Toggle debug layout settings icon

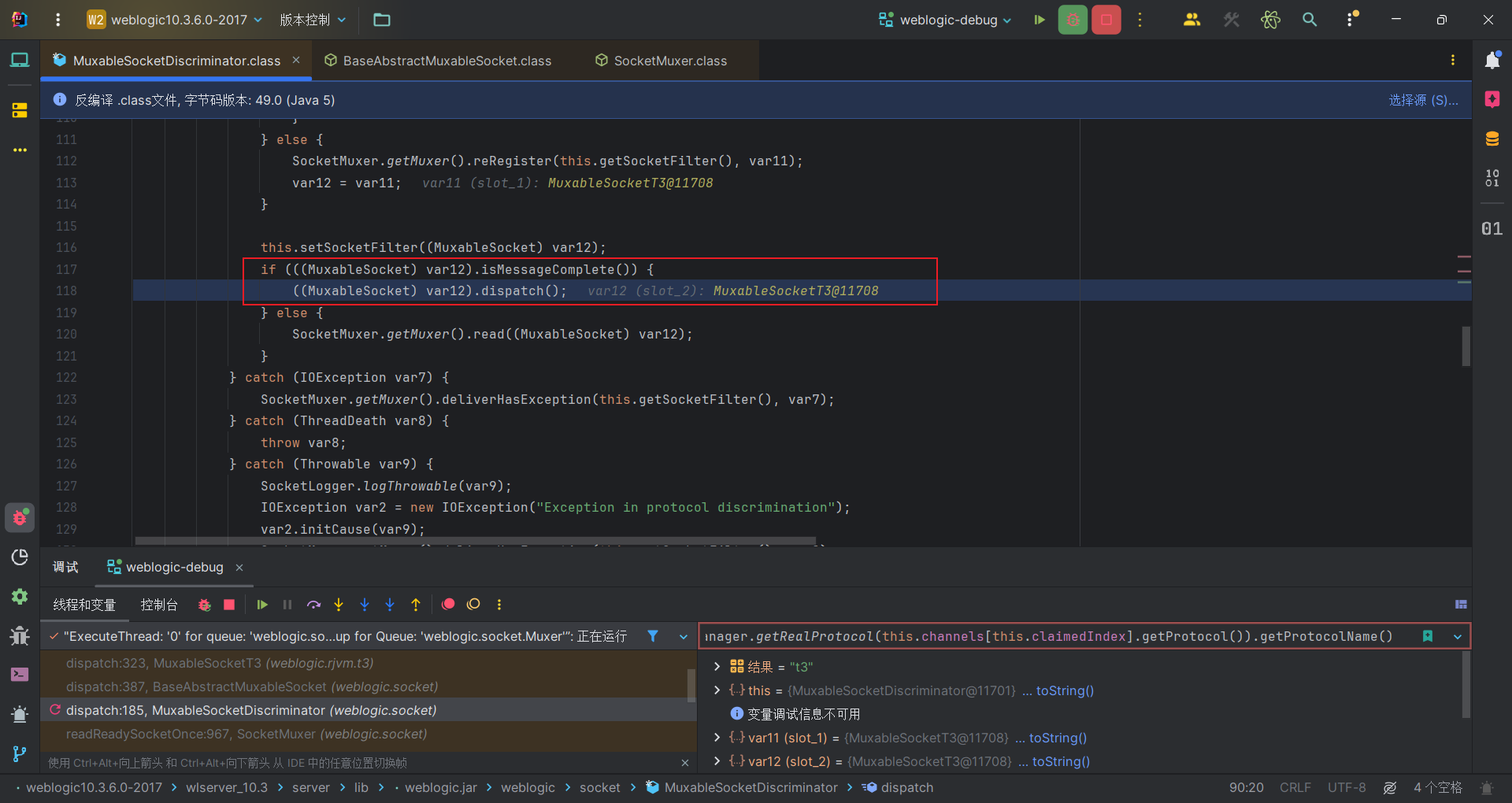pos(1461,605)
